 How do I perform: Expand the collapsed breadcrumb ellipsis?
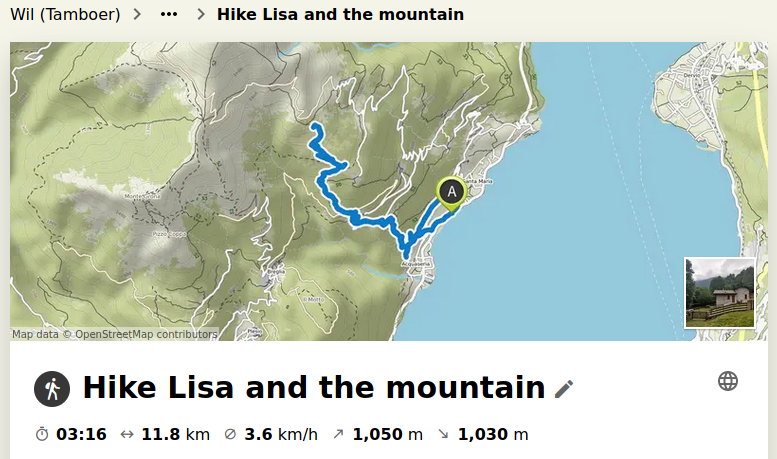coord(169,14)
